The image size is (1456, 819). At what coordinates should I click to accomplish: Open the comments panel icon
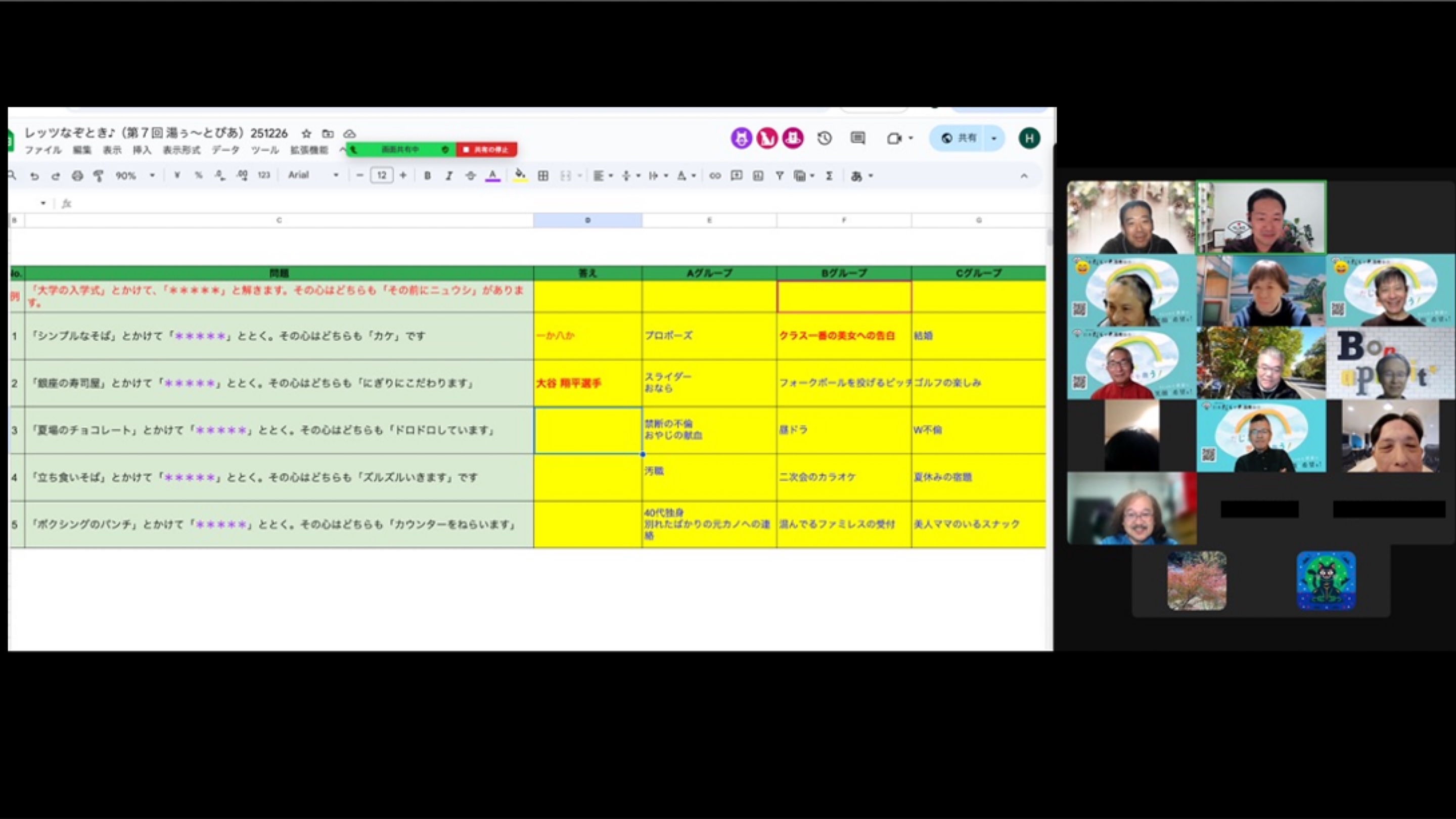tap(857, 138)
